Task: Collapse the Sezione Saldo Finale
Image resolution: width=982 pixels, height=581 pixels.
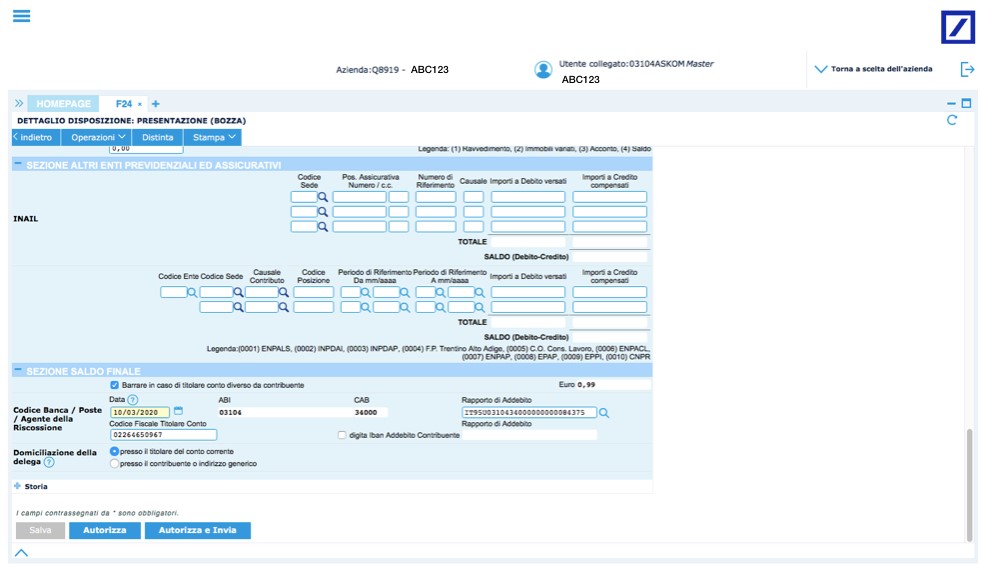Action: tap(18, 371)
